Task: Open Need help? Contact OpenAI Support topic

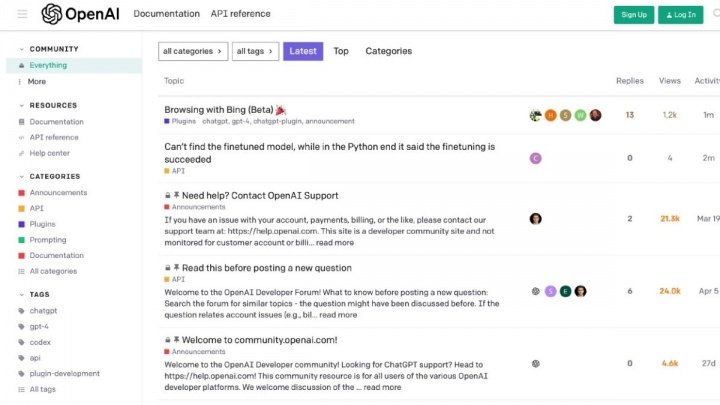Action: click(260, 196)
